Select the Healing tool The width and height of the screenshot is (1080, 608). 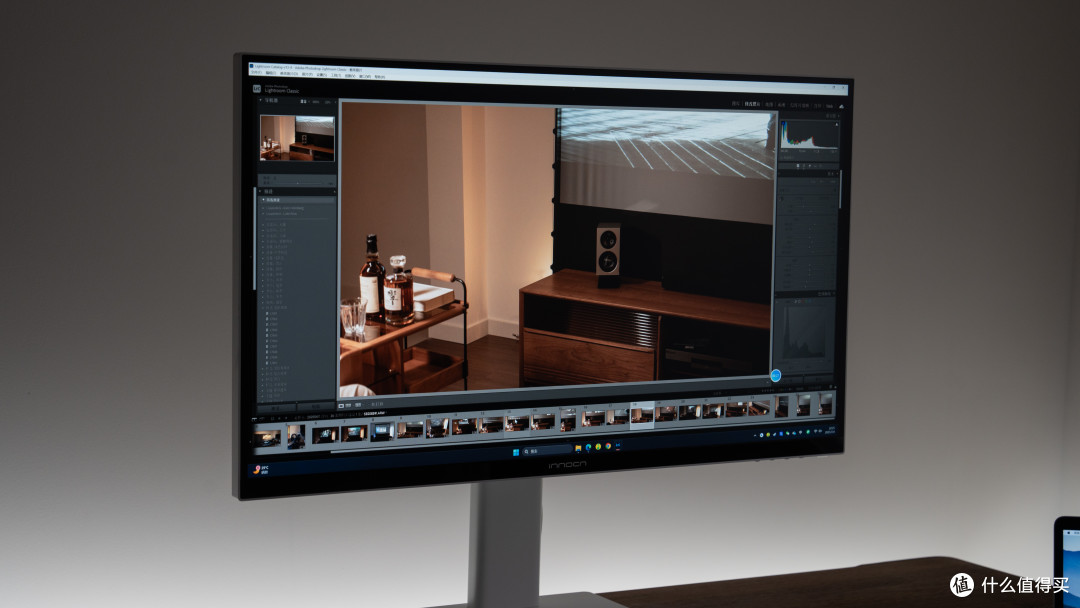809,166
